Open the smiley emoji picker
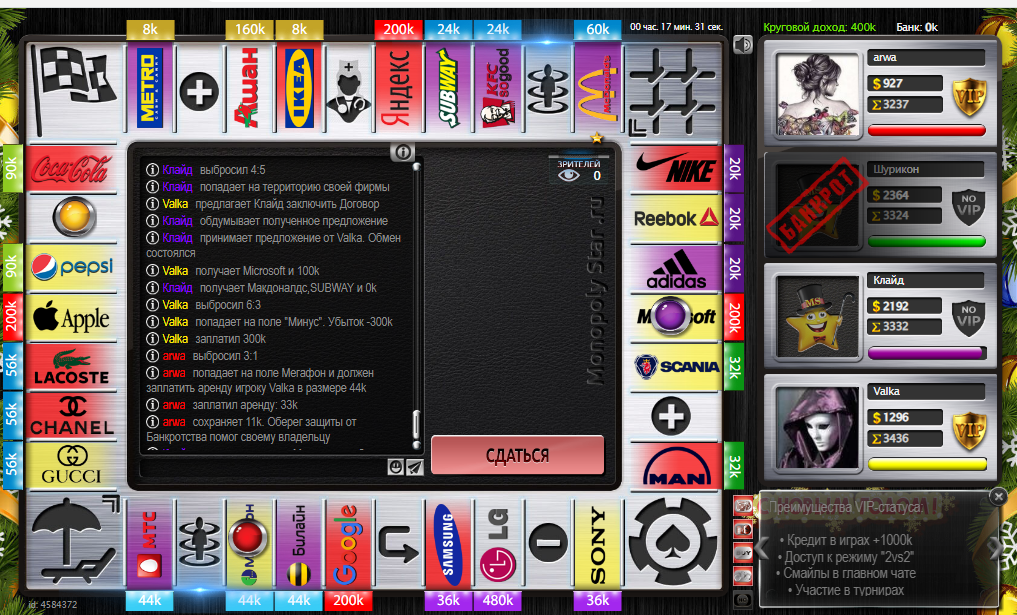This screenshot has width=1017, height=615. [x=395, y=466]
